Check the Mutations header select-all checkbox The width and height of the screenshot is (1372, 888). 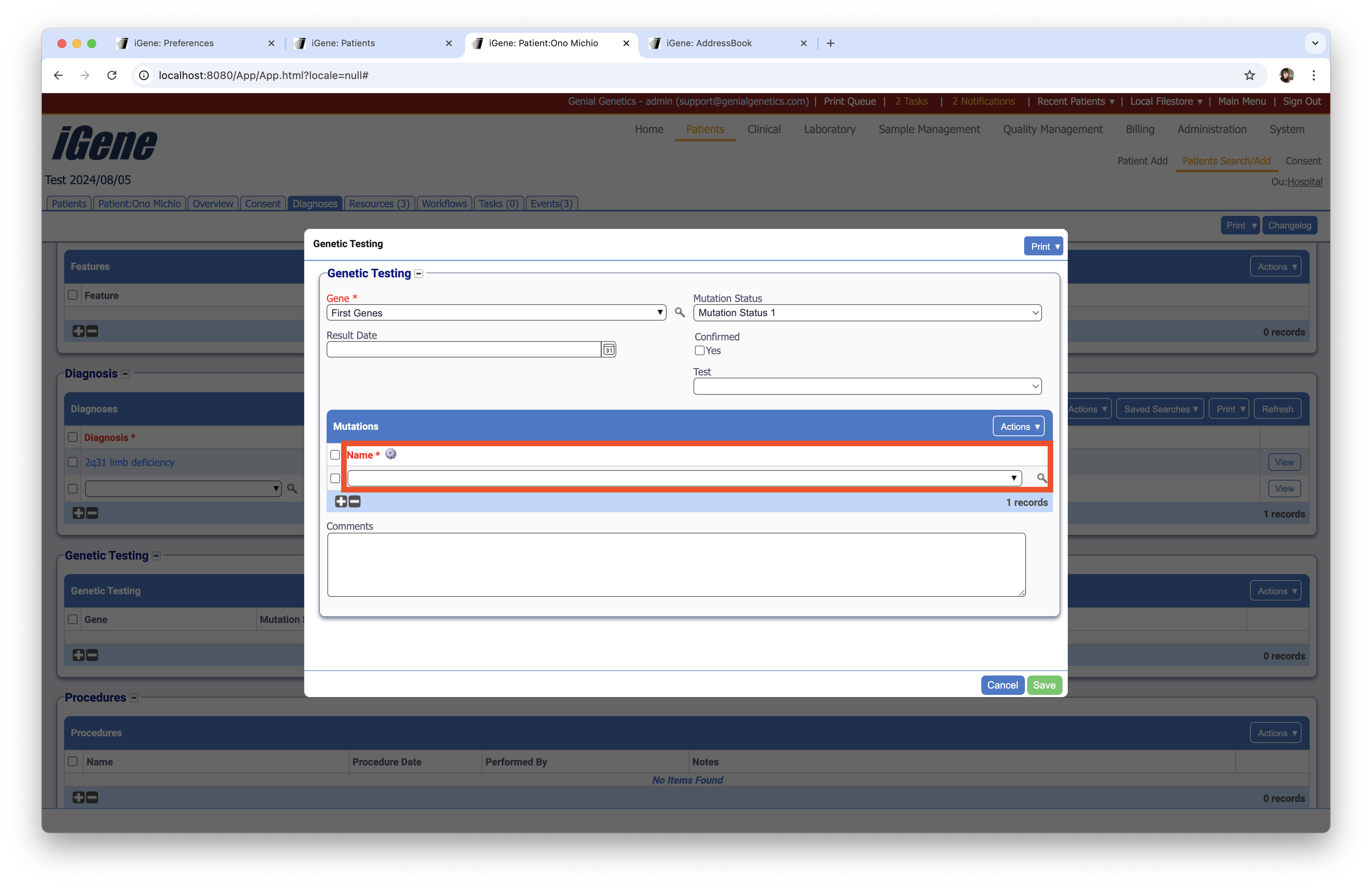[335, 455]
